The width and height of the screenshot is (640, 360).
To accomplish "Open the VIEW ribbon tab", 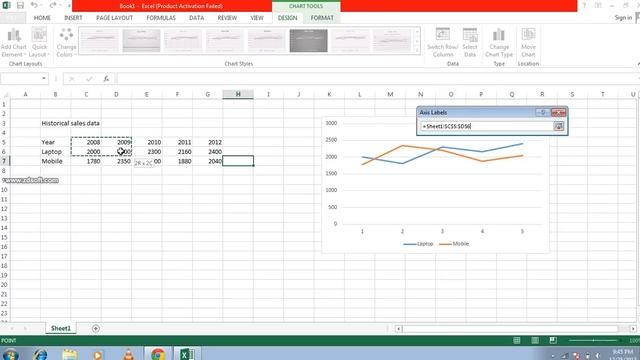I will coord(257,18).
